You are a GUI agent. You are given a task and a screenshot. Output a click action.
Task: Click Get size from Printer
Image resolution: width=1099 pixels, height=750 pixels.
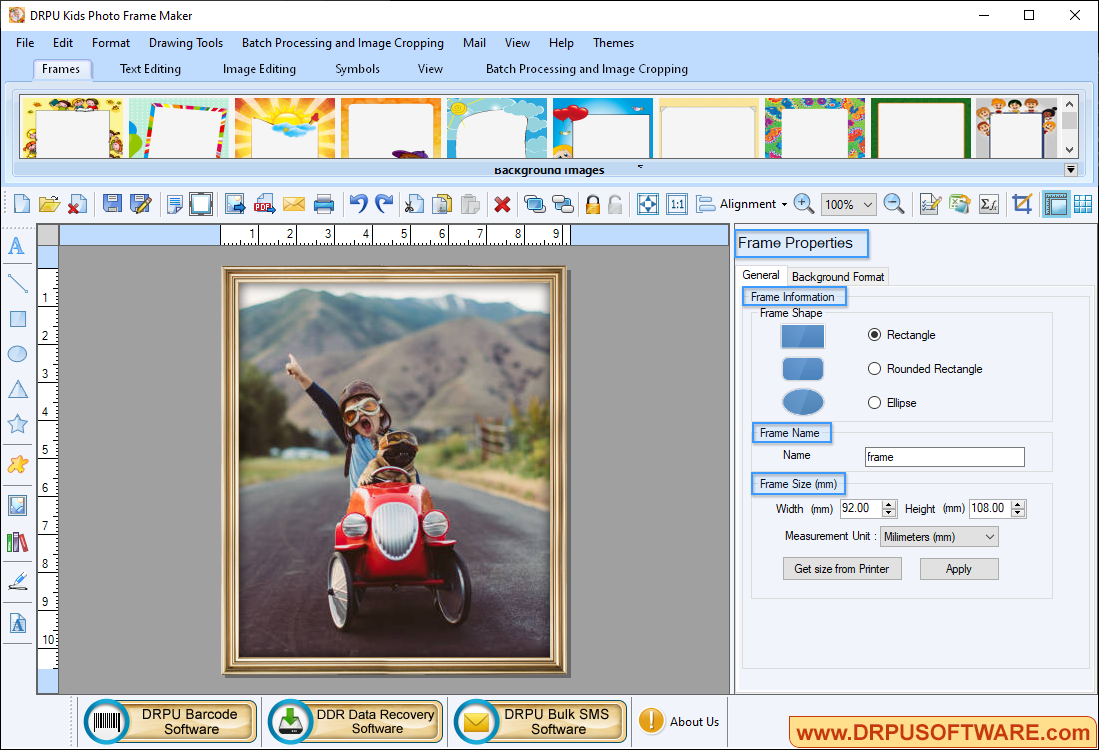click(842, 568)
